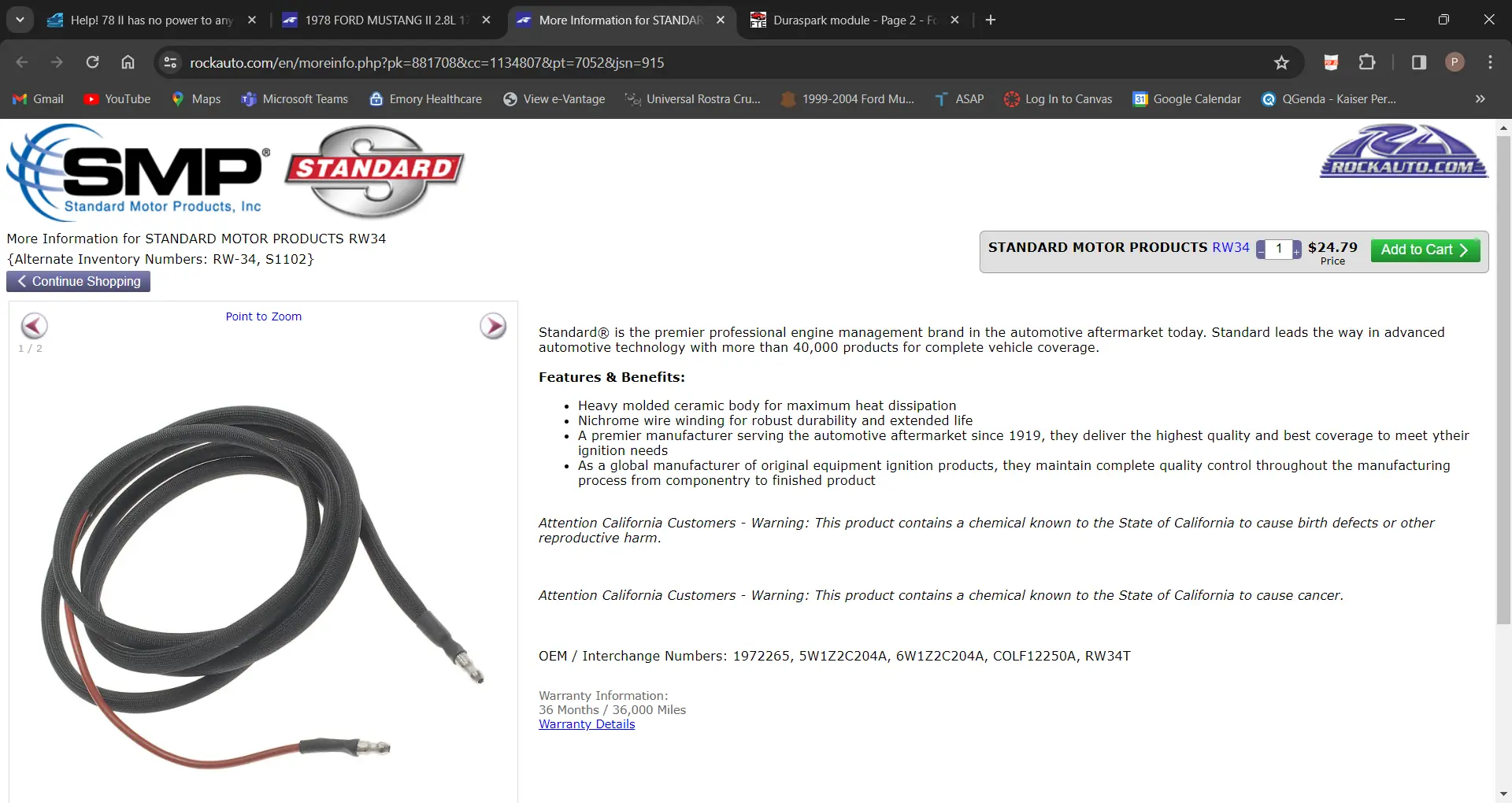The height and width of the screenshot is (803, 1512).
Task: Open the 1999-2004 Ford Mu... bookmark
Action: point(847,99)
